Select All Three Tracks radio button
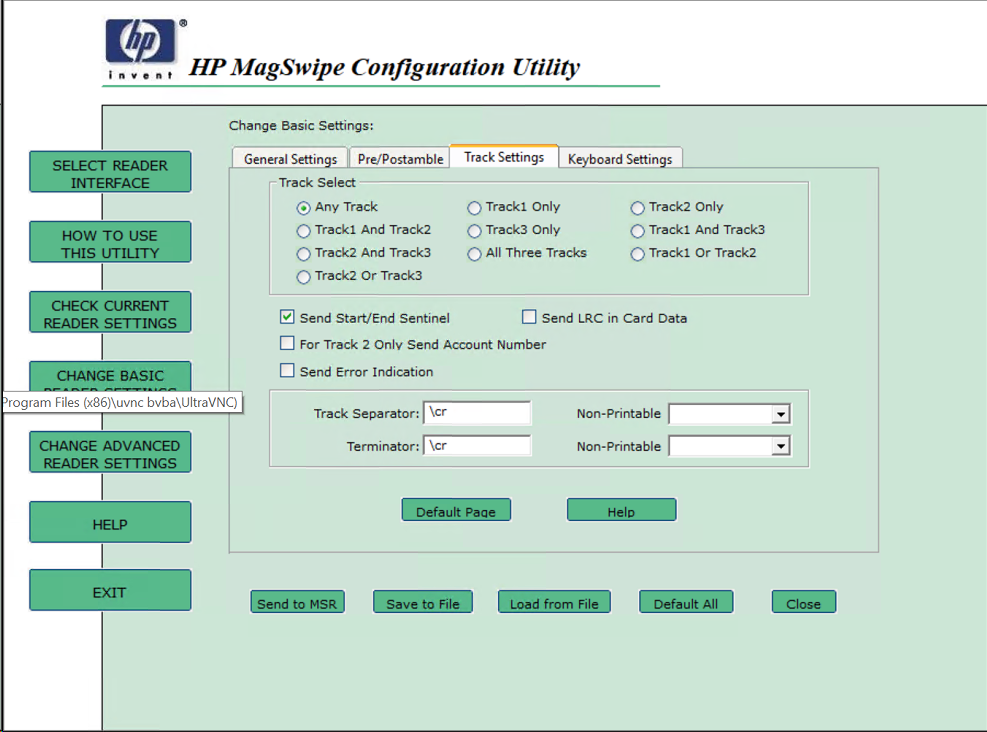Screen dimensions: 987x732 click(x=474, y=254)
